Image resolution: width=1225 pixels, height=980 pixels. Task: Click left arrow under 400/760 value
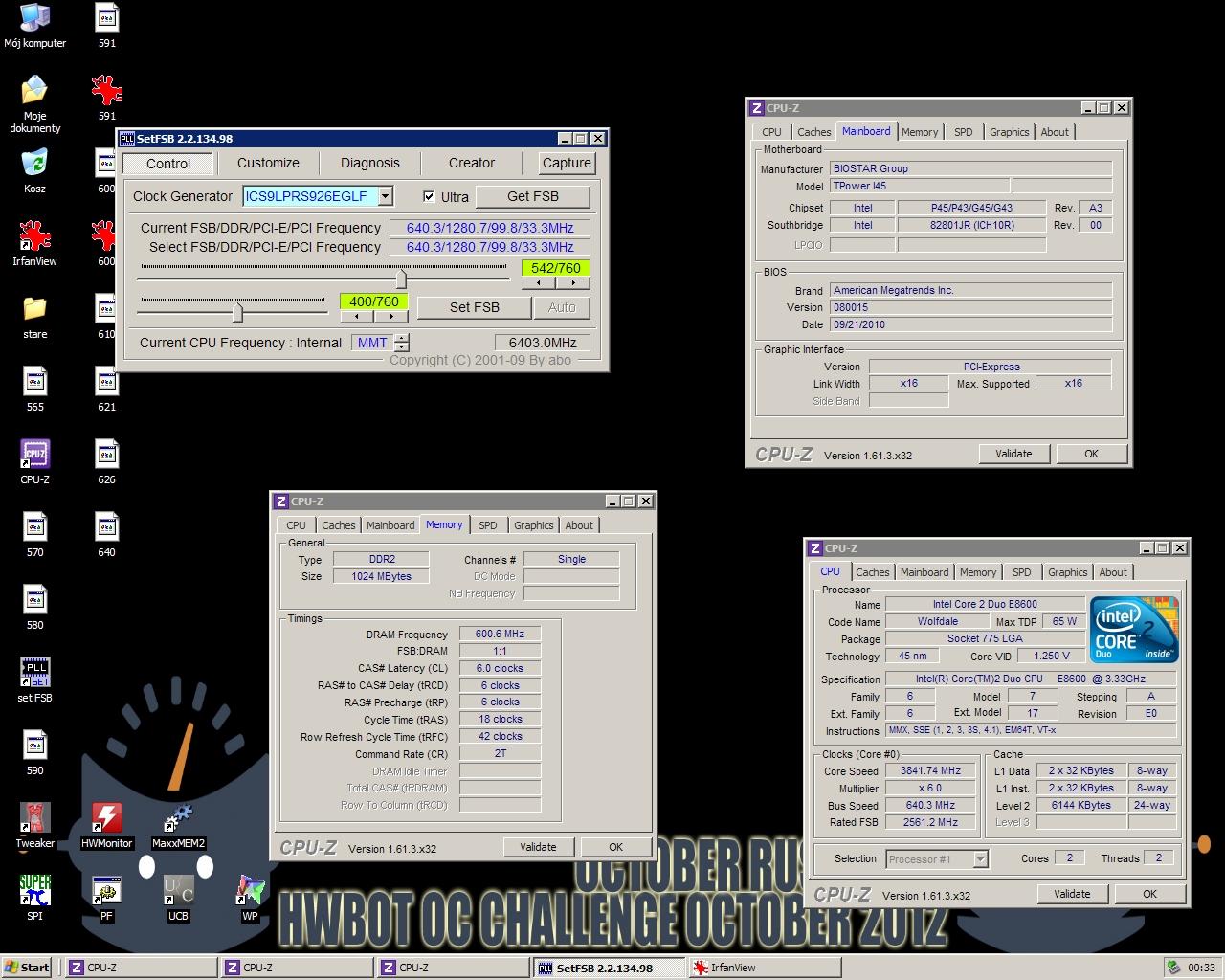click(x=357, y=316)
